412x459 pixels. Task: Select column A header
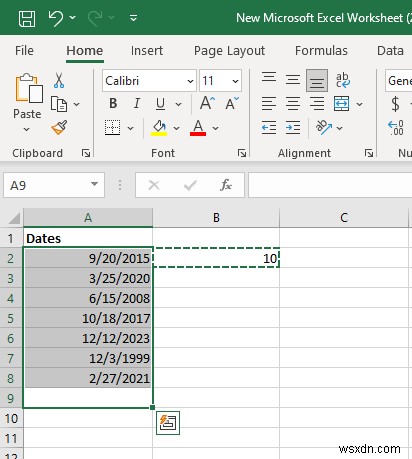88,218
